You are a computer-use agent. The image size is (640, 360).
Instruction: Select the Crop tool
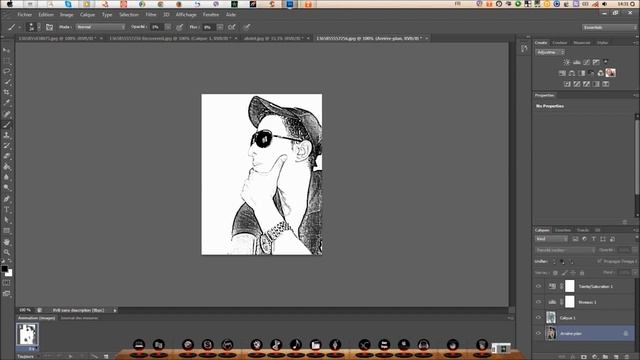[x=7, y=93]
